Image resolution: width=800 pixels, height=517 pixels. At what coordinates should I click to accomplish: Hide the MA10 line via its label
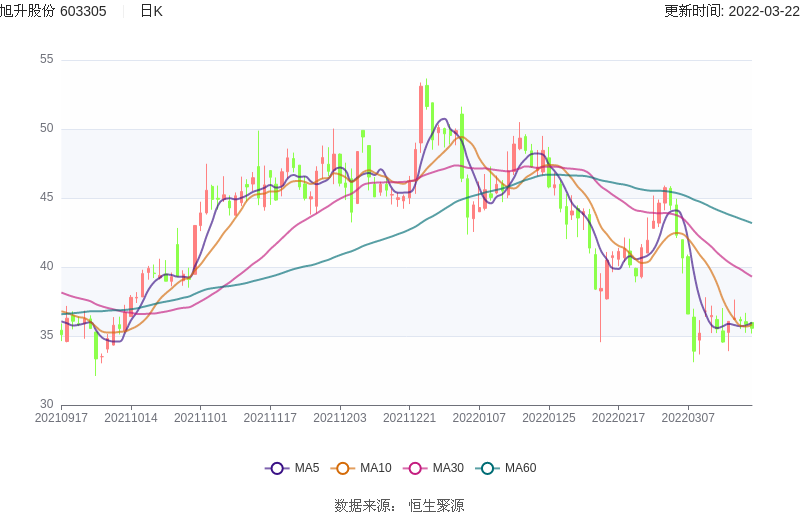tap(375, 468)
